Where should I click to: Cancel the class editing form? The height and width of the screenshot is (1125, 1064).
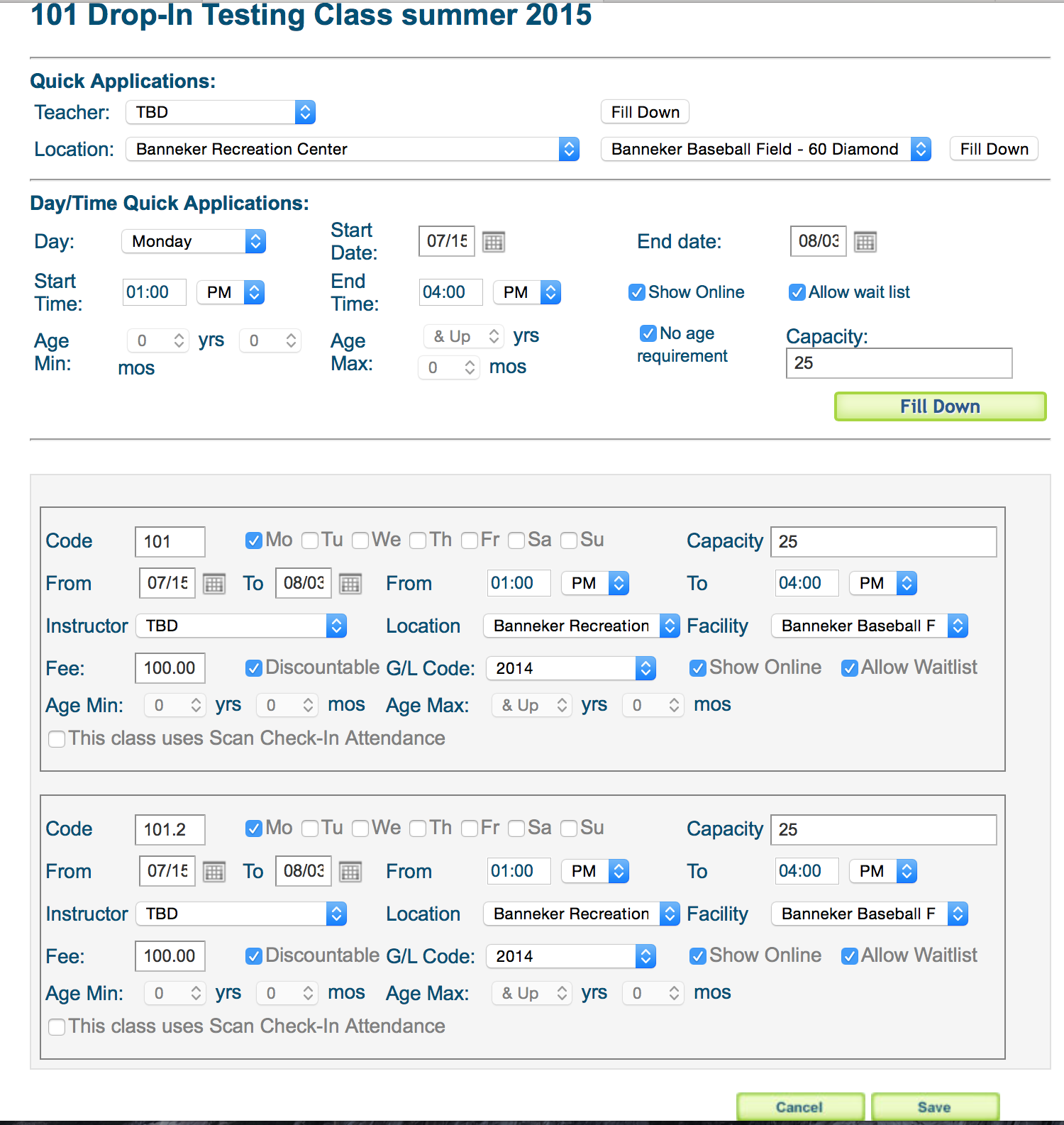[799, 1107]
